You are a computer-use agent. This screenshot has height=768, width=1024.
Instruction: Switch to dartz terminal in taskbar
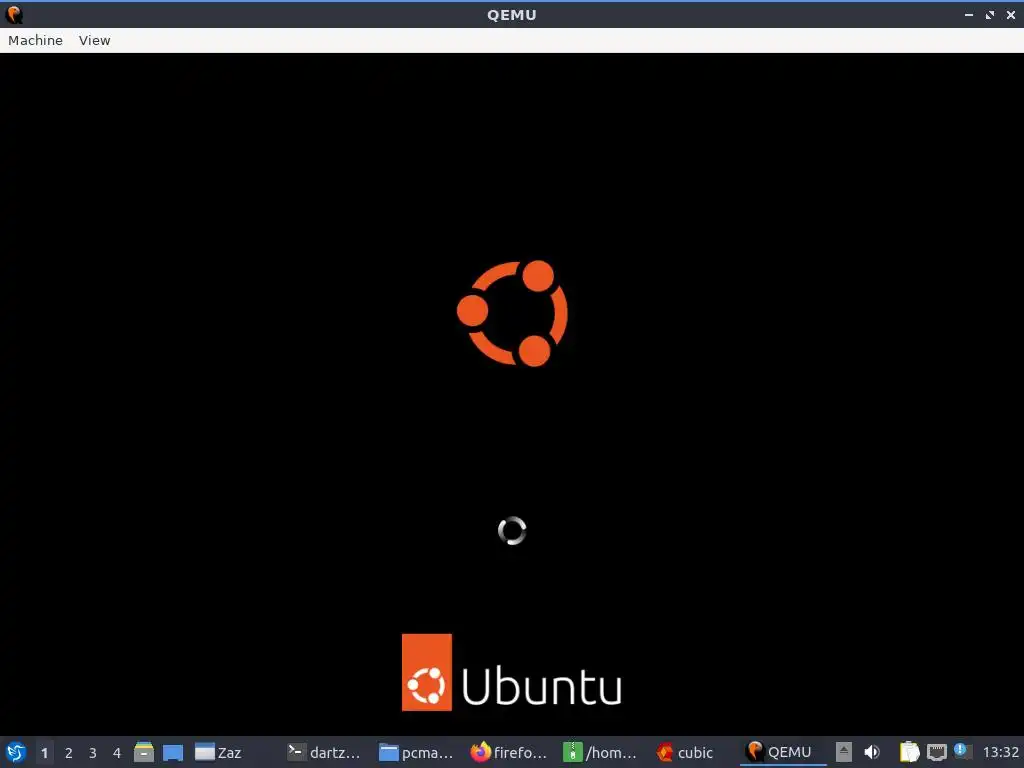tap(325, 752)
